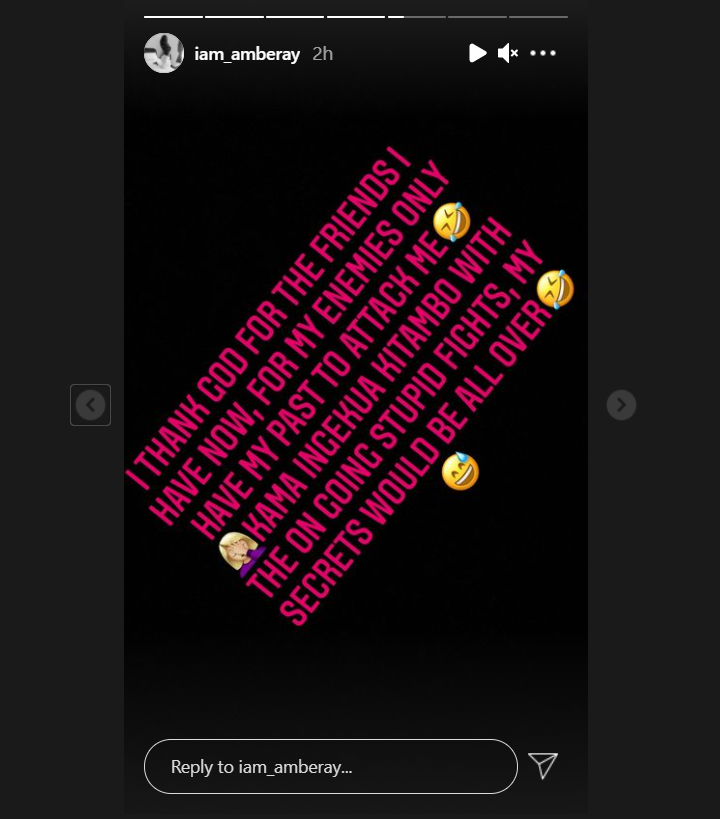Focus the Reply to iam_amberay field
The height and width of the screenshot is (819, 720).
331,766
